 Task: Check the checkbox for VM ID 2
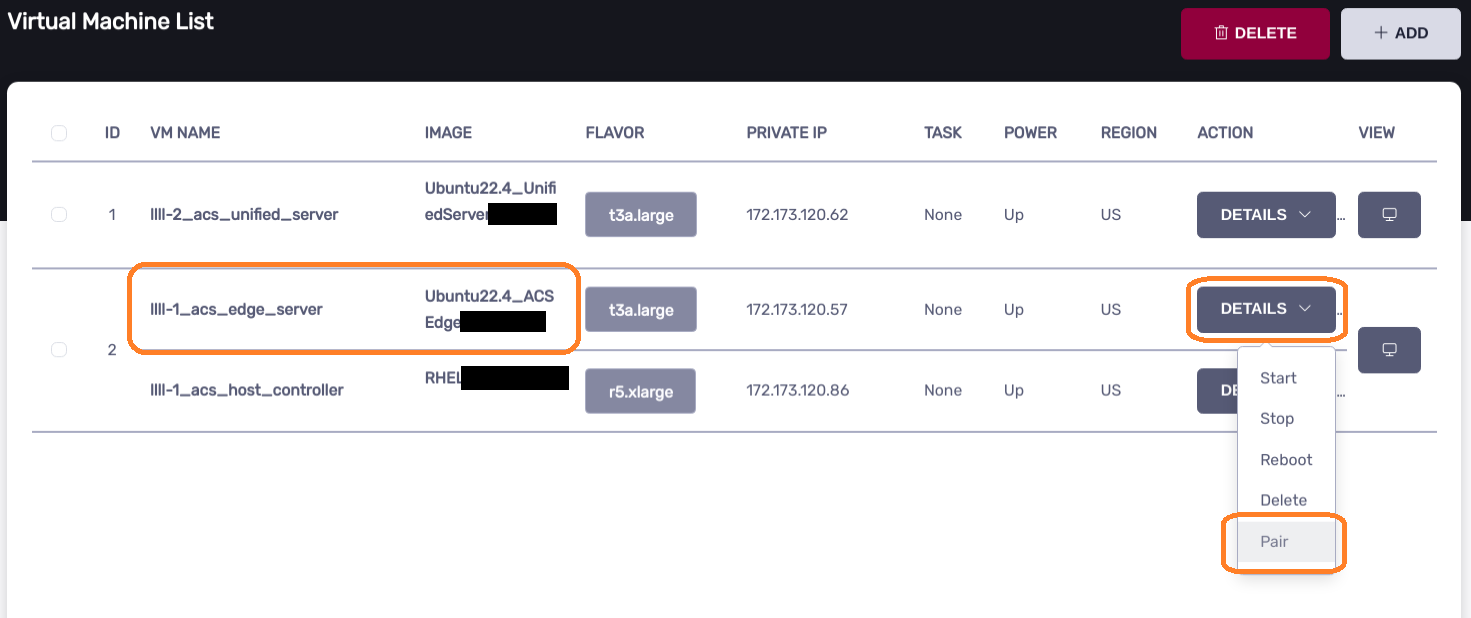click(x=59, y=350)
